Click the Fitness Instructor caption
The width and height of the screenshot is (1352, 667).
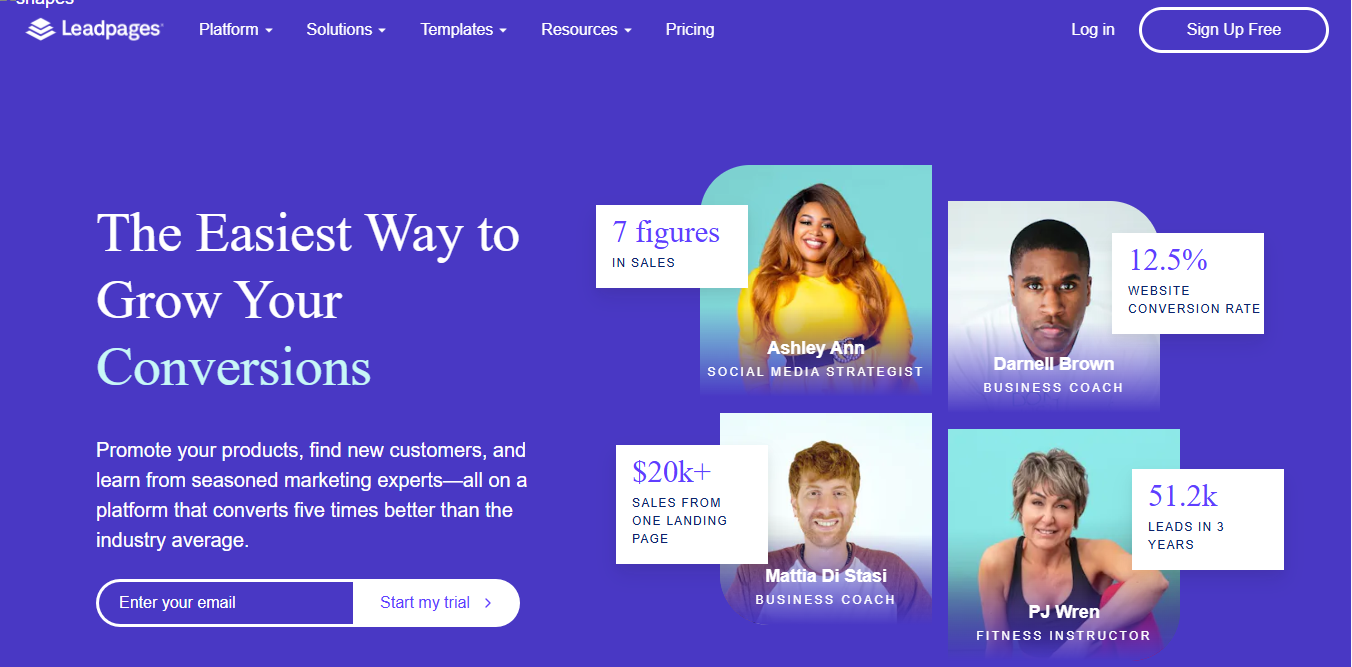[x=1064, y=635]
